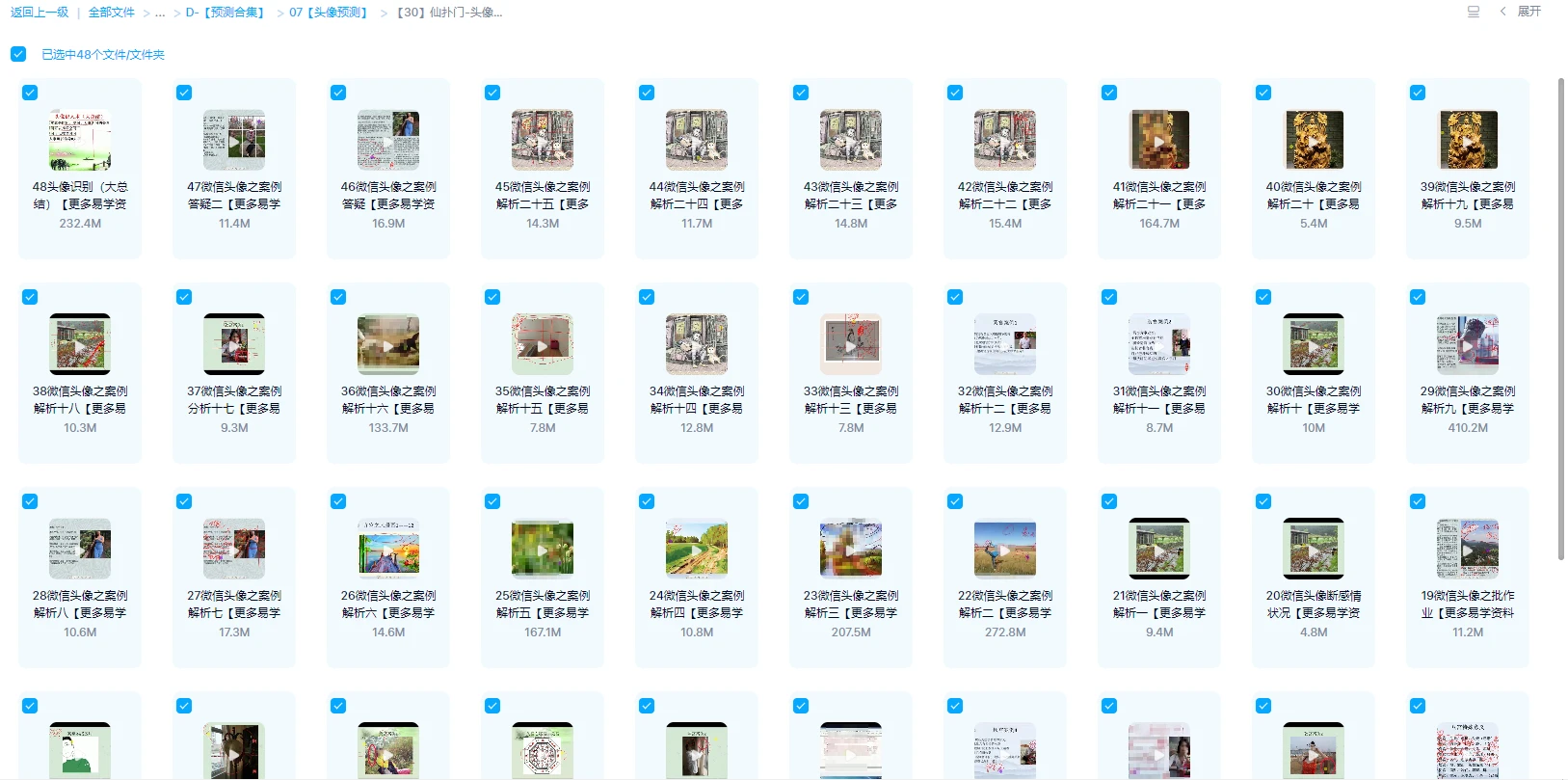Open the 36微信头像之案例 video thumbnail
Viewport: 1568px width, 780px height.
(388, 344)
